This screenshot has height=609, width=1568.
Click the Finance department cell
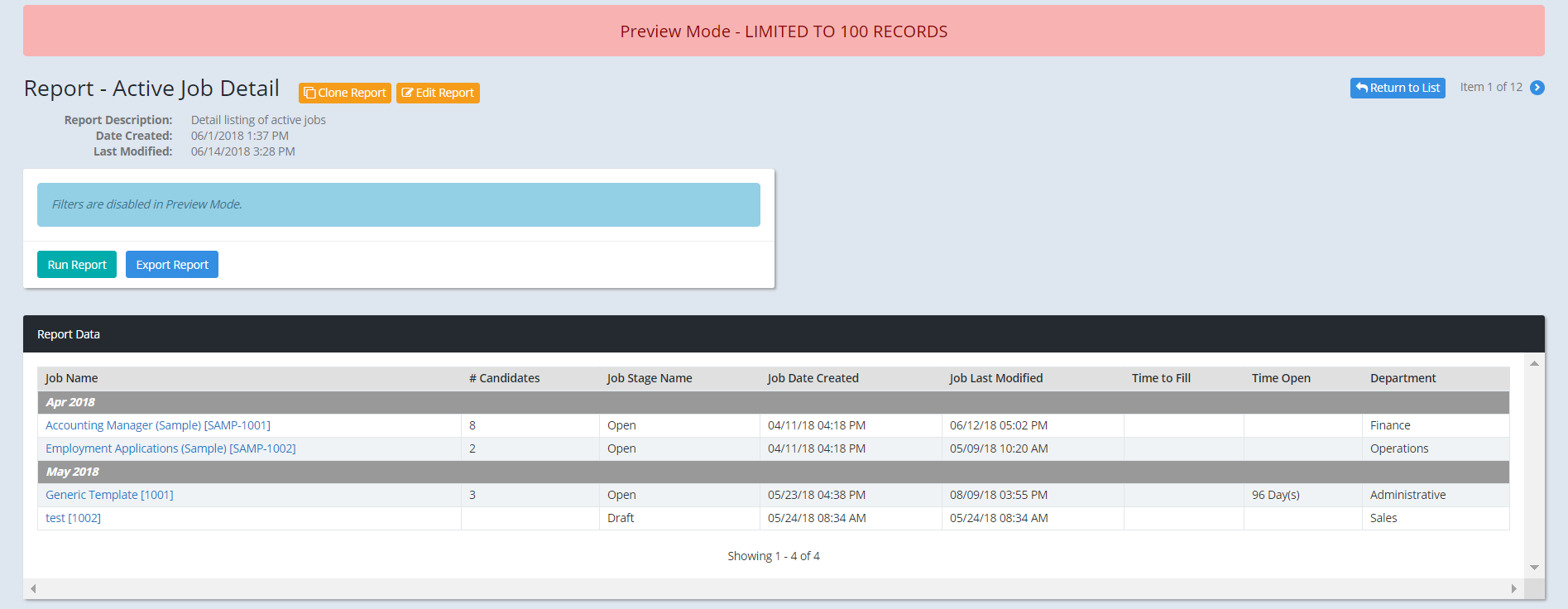pos(1436,425)
